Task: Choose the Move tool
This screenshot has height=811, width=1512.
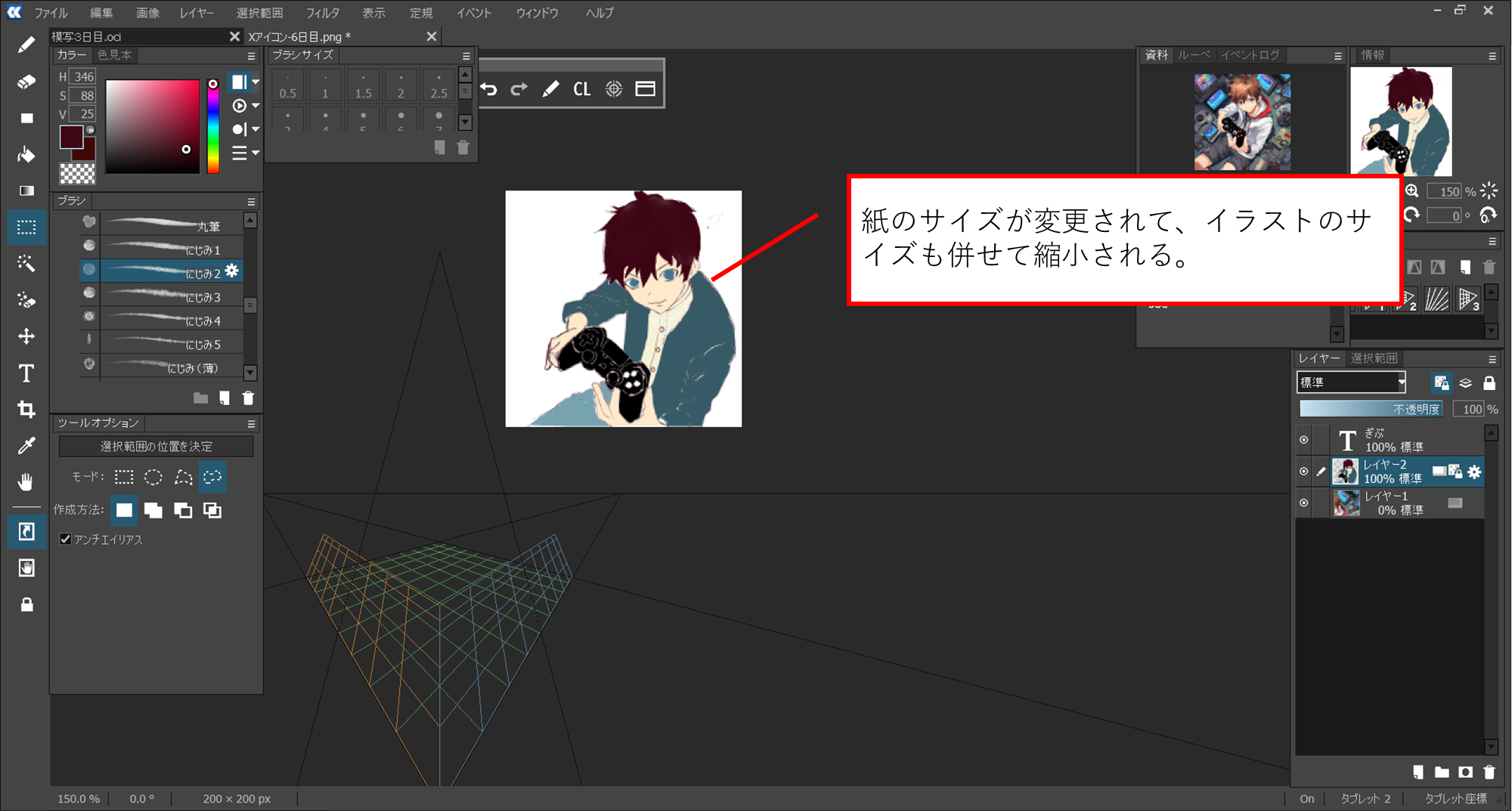Action: 26,336
